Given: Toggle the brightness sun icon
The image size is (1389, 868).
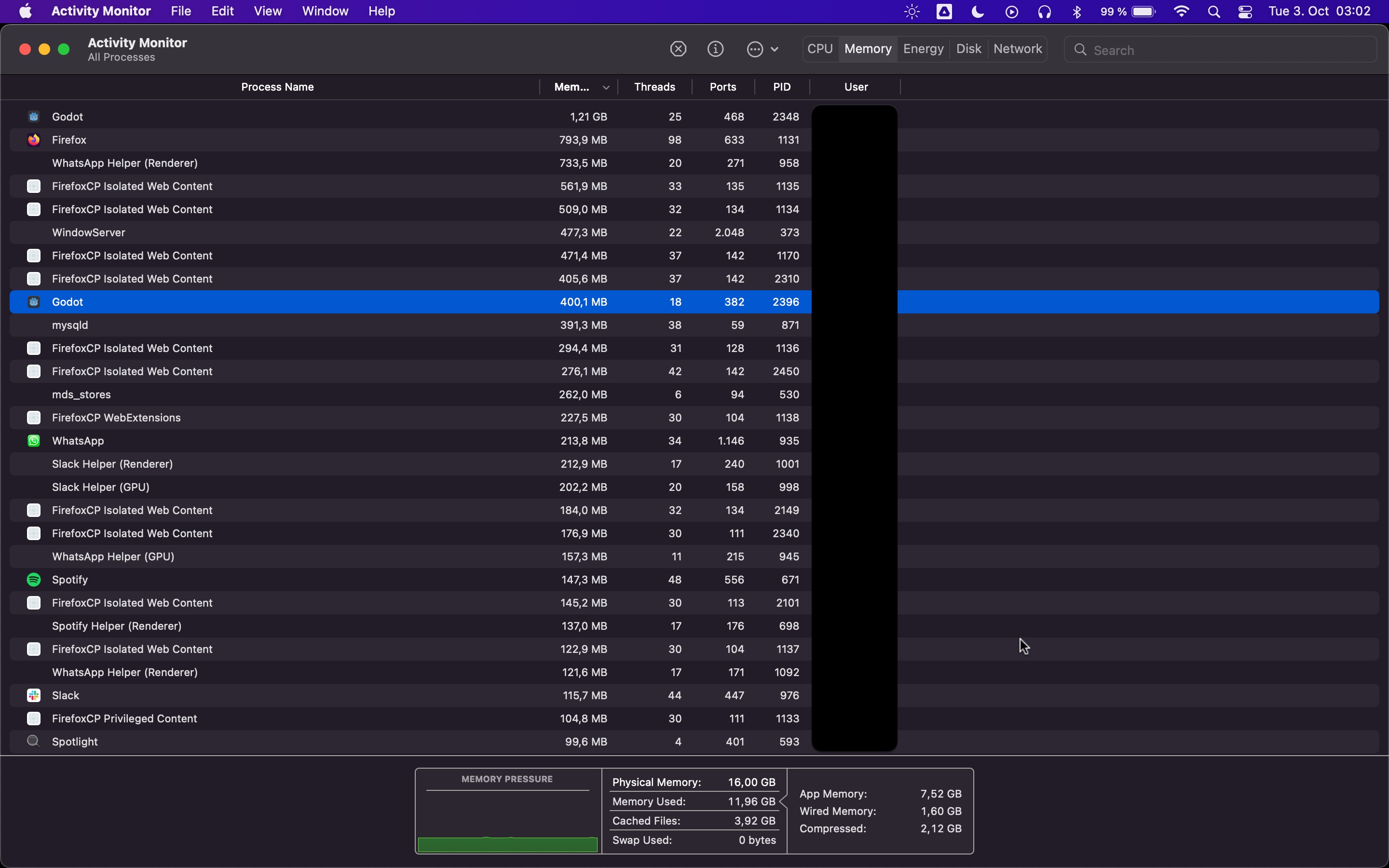Looking at the screenshot, I should [911, 11].
